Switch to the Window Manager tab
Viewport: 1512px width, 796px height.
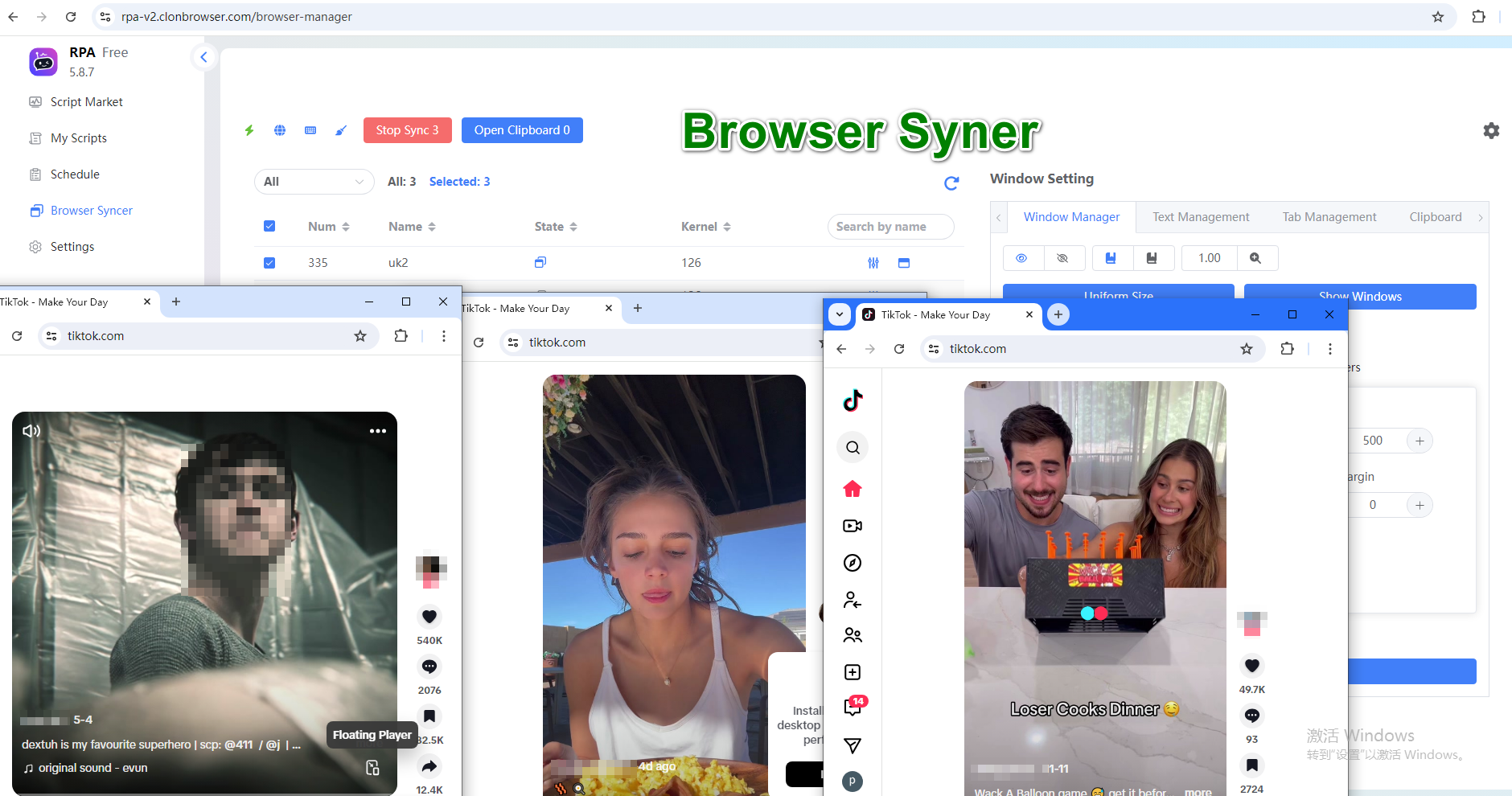coord(1071,217)
